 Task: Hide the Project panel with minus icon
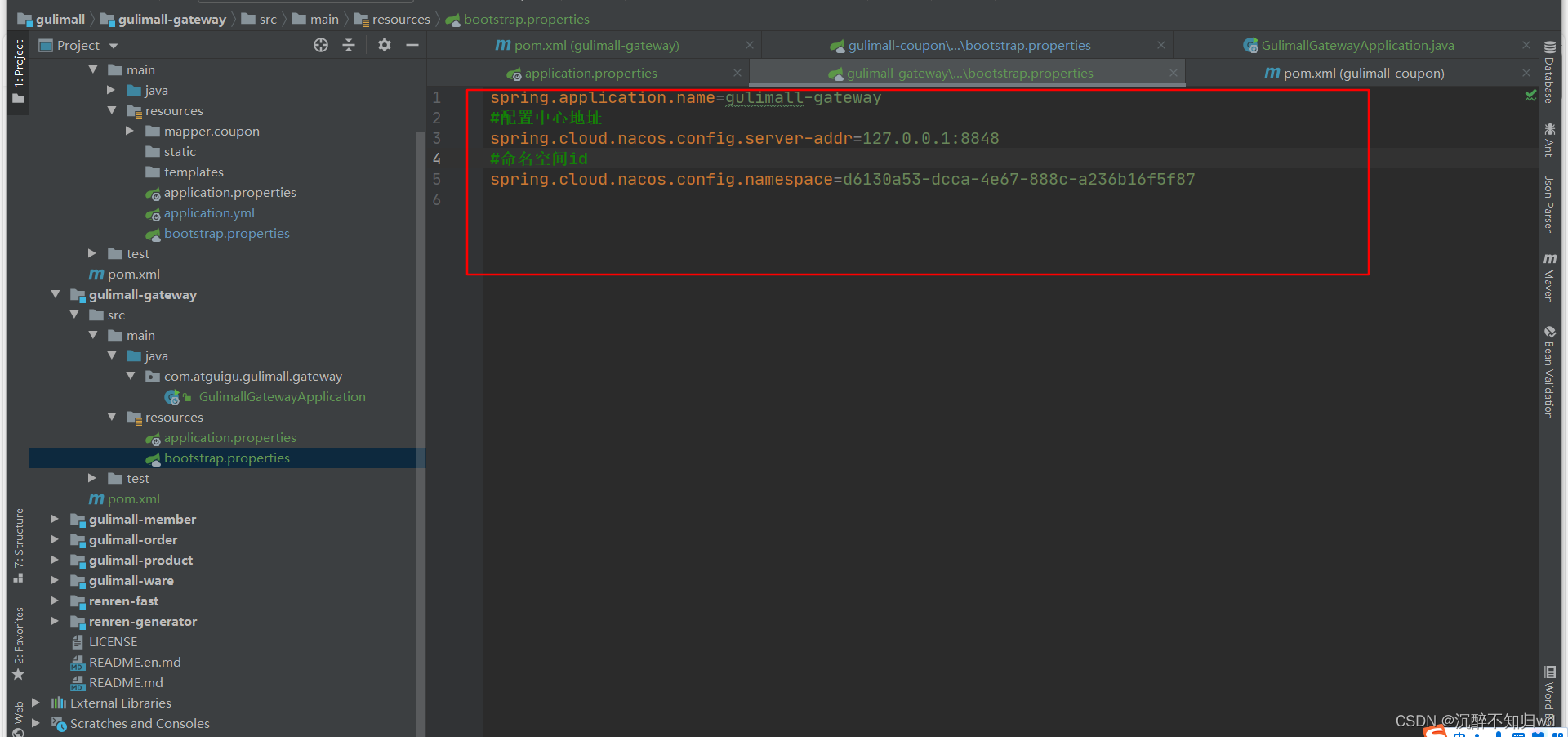(412, 45)
